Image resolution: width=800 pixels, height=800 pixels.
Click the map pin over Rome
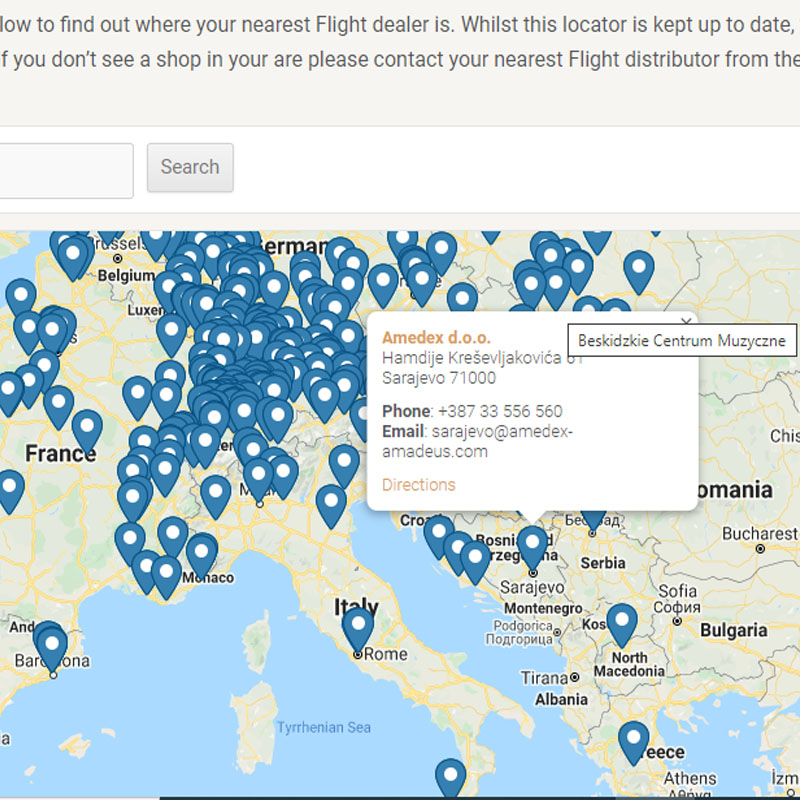click(357, 626)
